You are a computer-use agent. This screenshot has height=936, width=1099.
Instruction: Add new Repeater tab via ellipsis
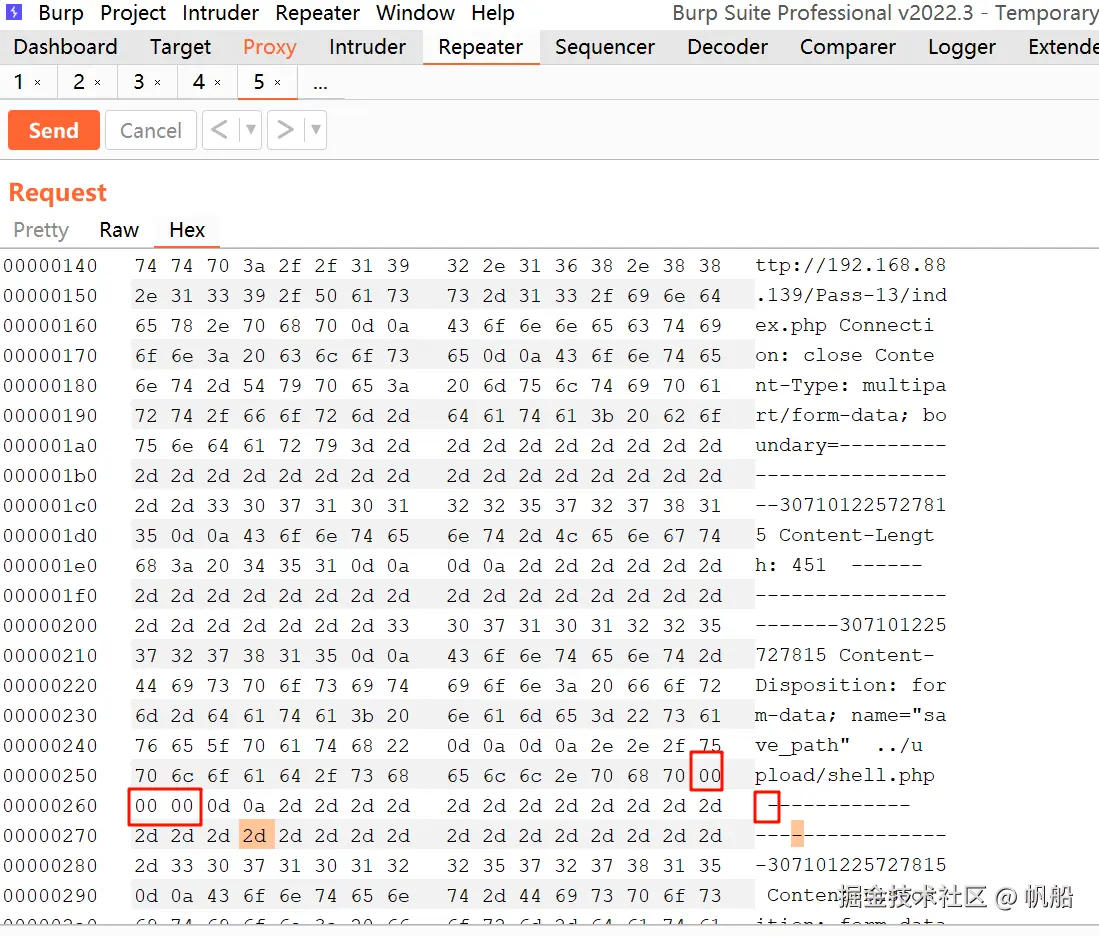(320, 85)
